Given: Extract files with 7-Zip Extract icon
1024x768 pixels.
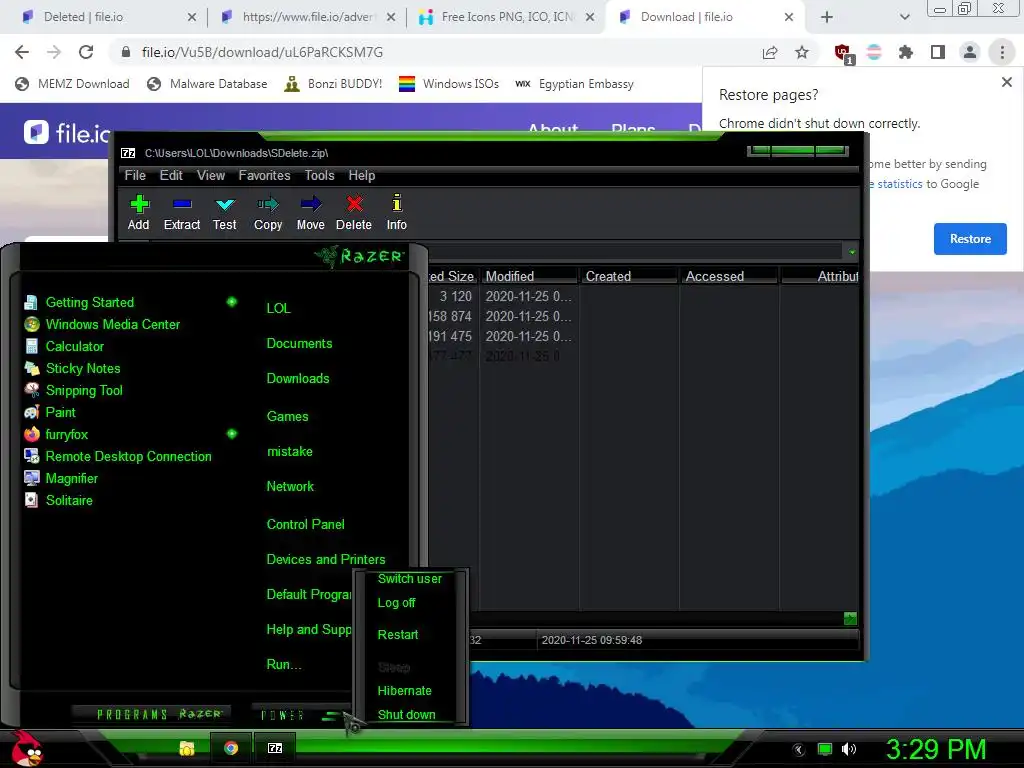Looking at the screenshot, I should [182, 213].
